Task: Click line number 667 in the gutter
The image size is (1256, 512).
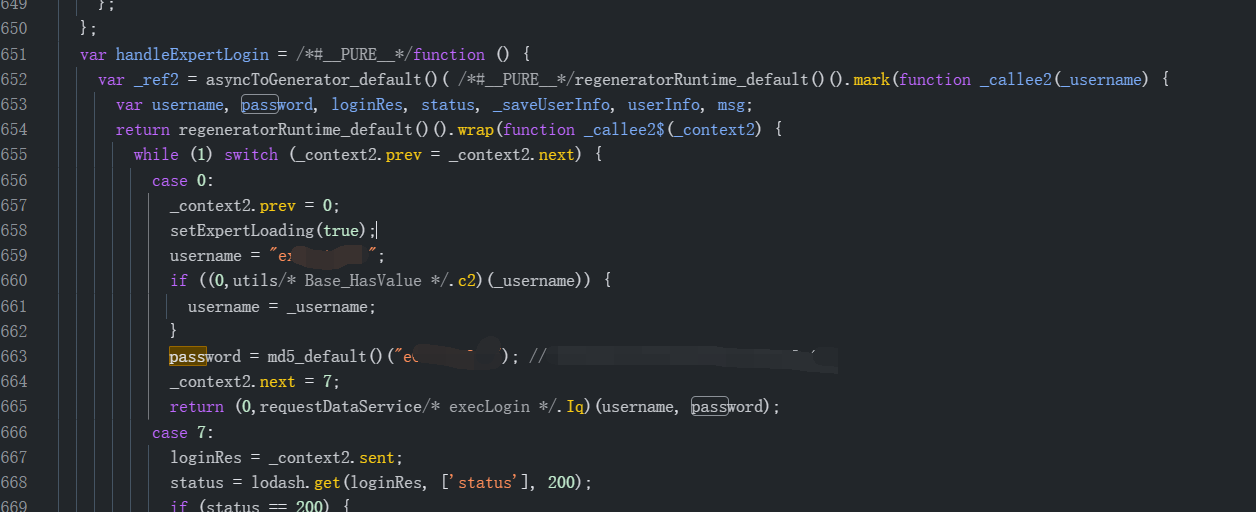Action: [x=13, y=457]
